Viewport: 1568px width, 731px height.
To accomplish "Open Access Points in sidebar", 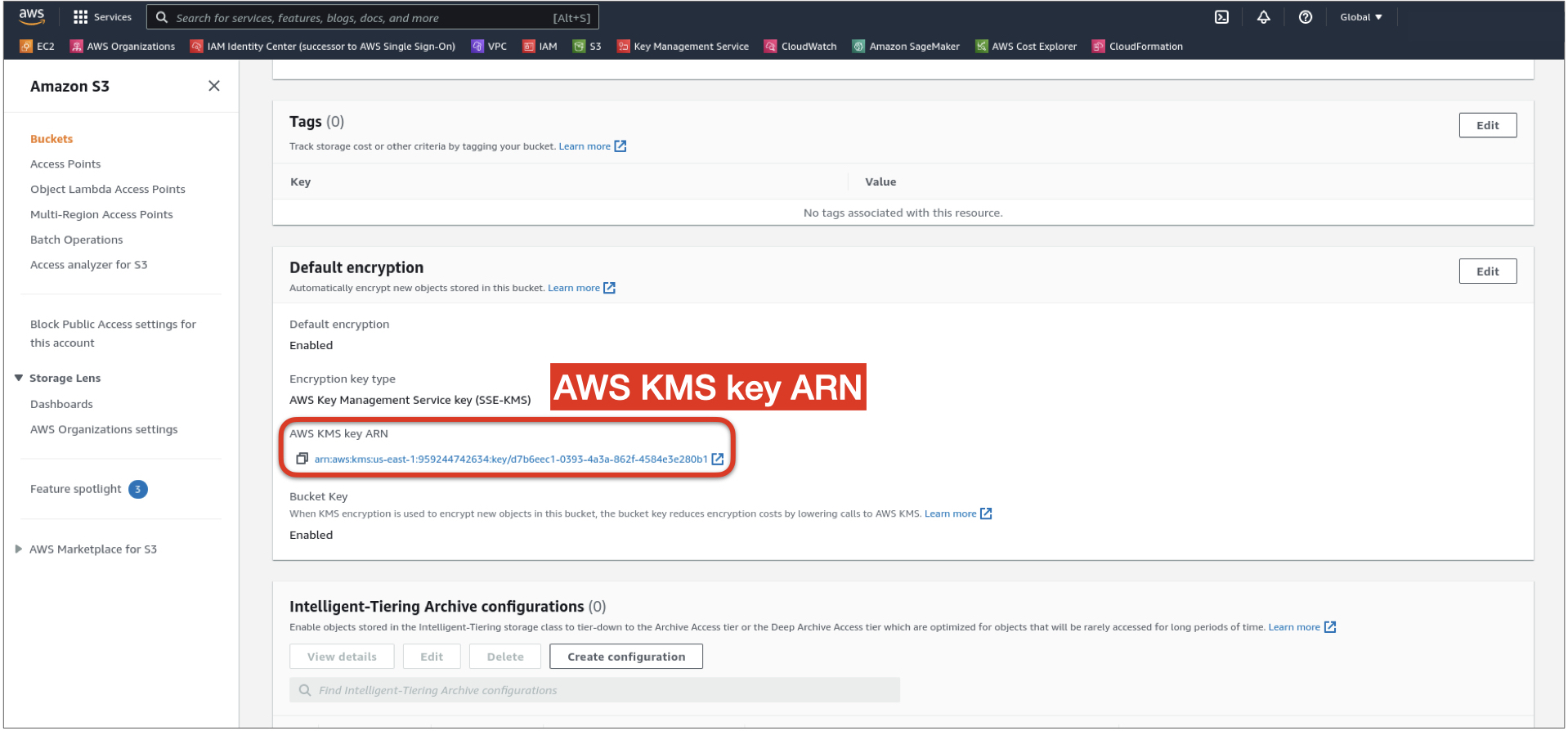I will point(65,164).
